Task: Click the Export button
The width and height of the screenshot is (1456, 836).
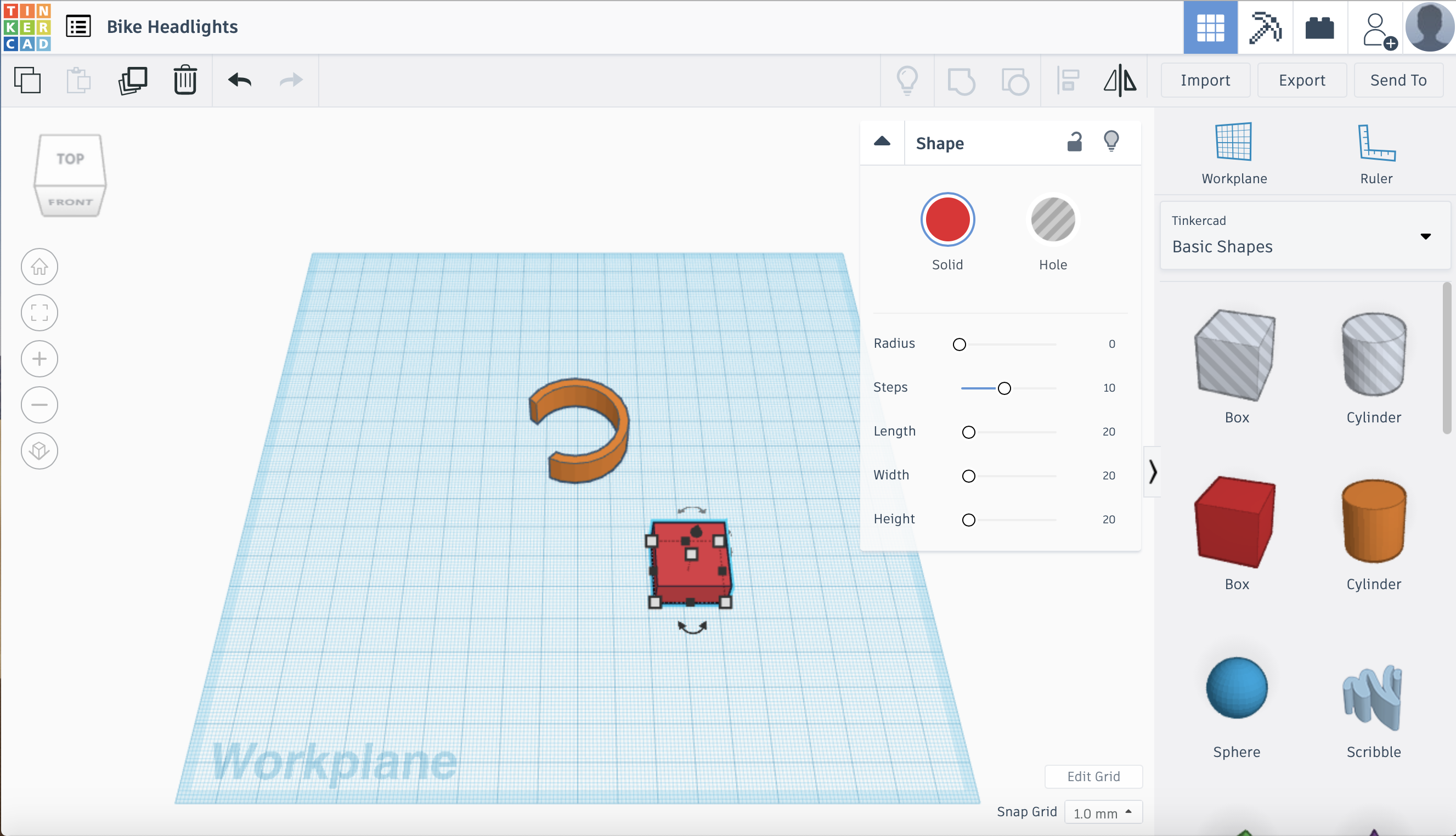Action: (x=1301, y=80)
